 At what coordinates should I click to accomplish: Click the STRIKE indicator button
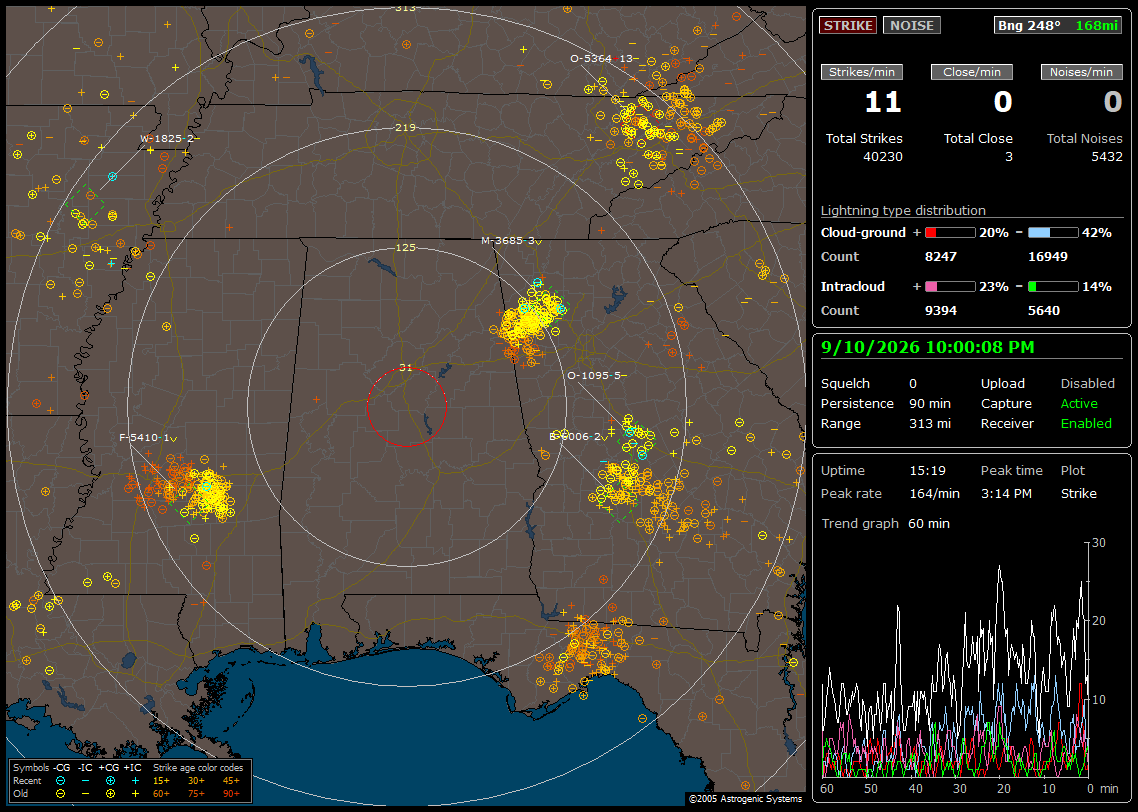(848, 25)
